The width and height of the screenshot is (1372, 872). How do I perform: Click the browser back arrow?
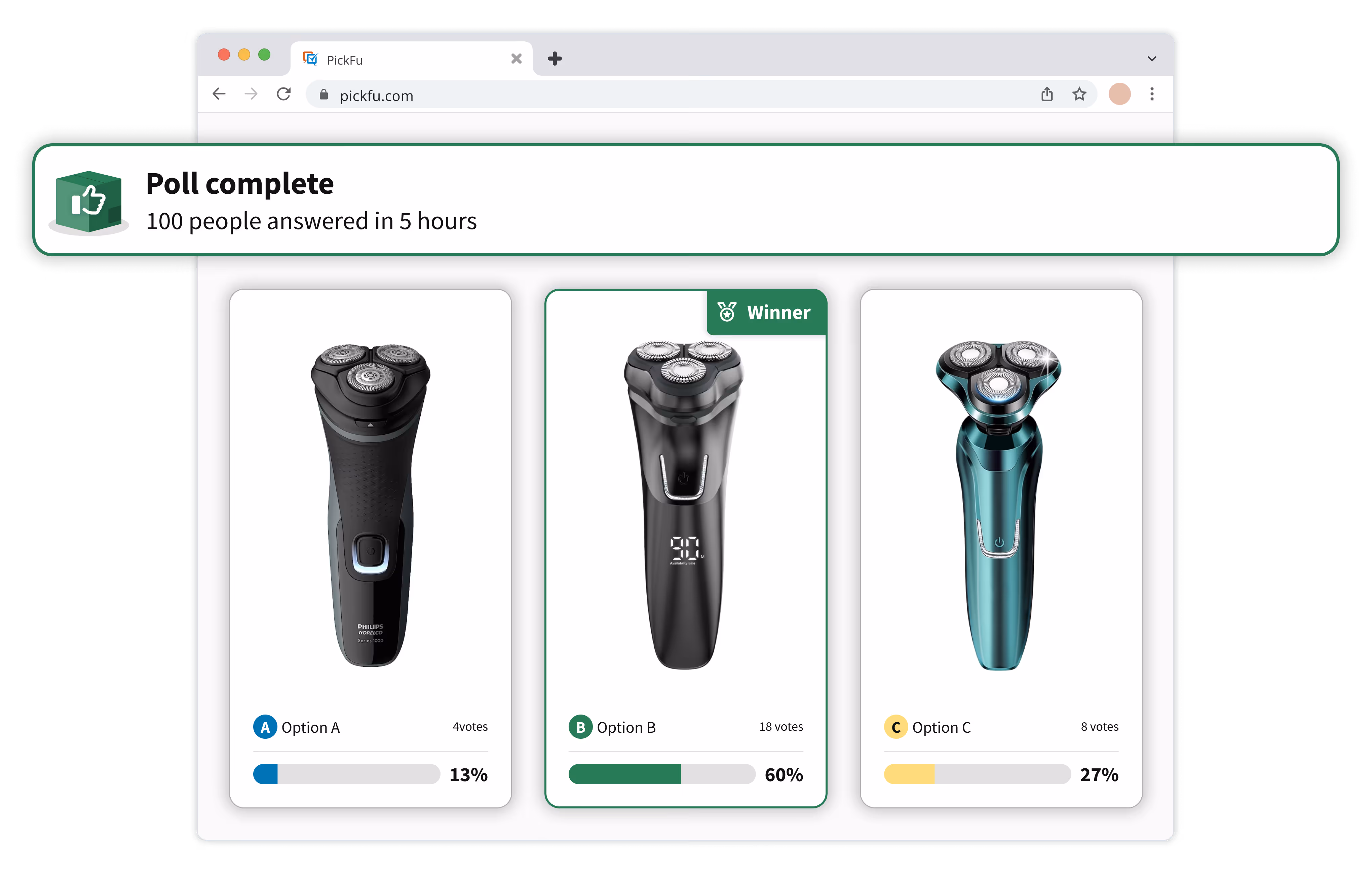(x=219, y=94)
